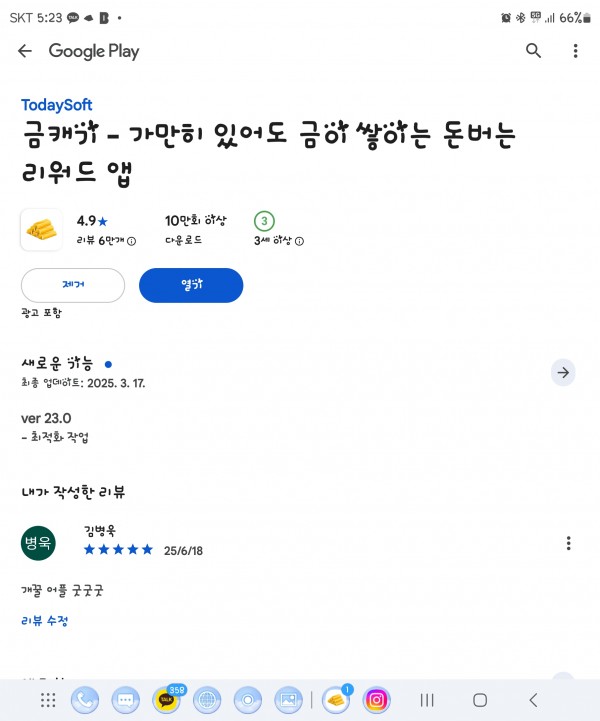Open three-dot menu for my review
600x721 pixels.
569,543
